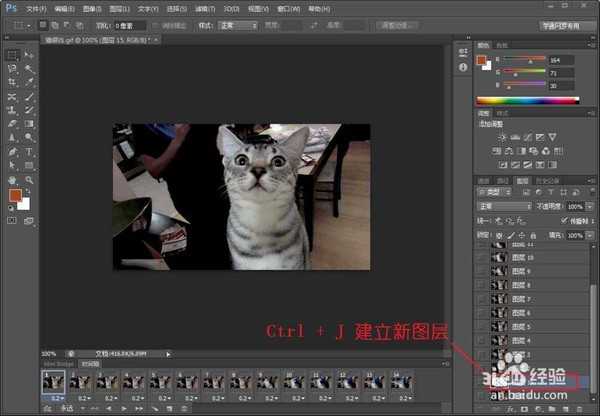
Task: Select the Crop tool
Action: pos(11,82)
